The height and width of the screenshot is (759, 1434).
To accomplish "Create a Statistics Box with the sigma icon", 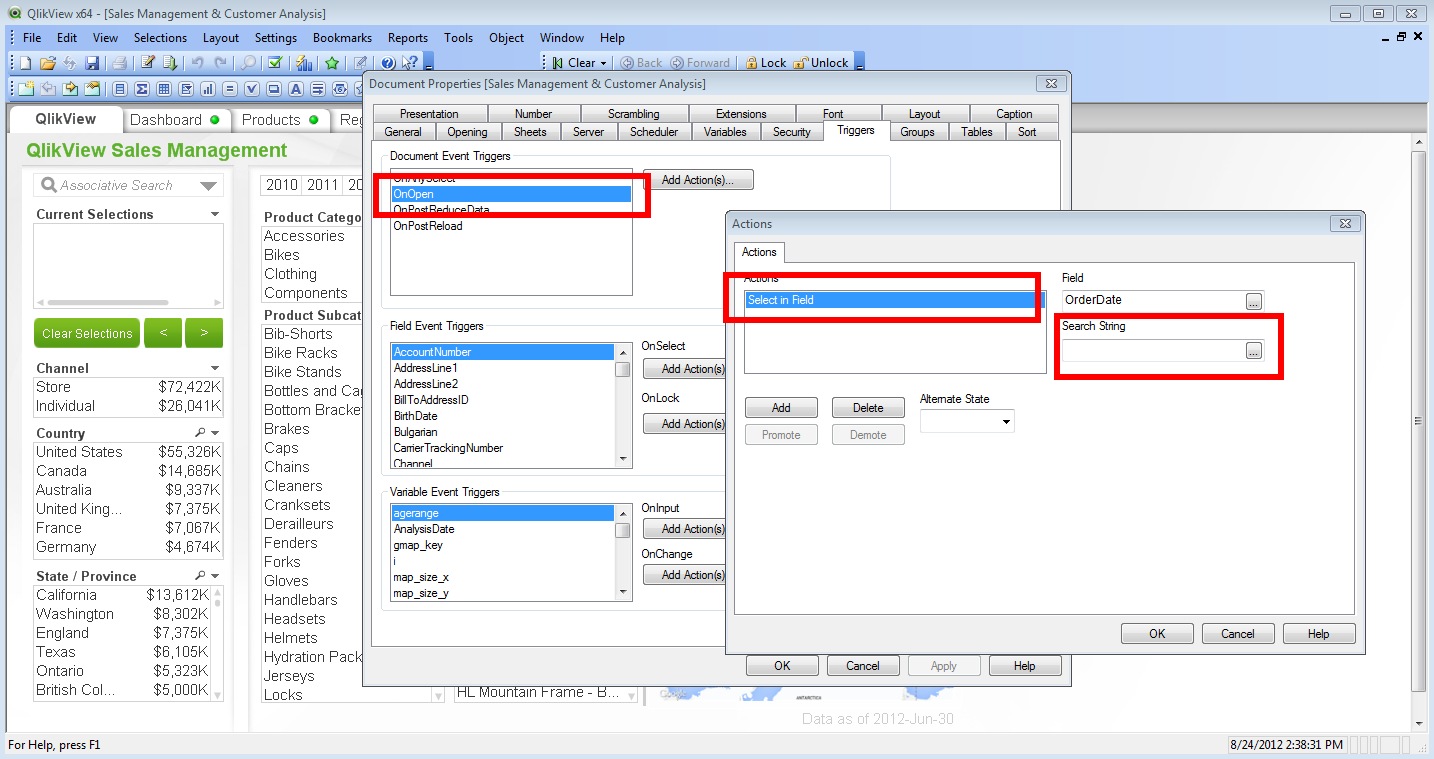I will pyautogui.click(x=142, y=89).
